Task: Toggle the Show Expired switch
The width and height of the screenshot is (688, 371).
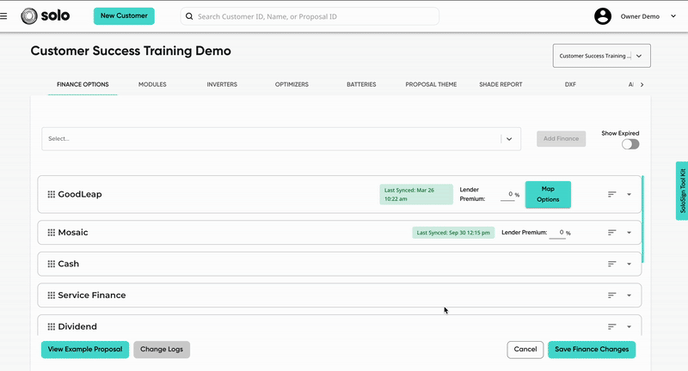Action: (x=630, y=144)
